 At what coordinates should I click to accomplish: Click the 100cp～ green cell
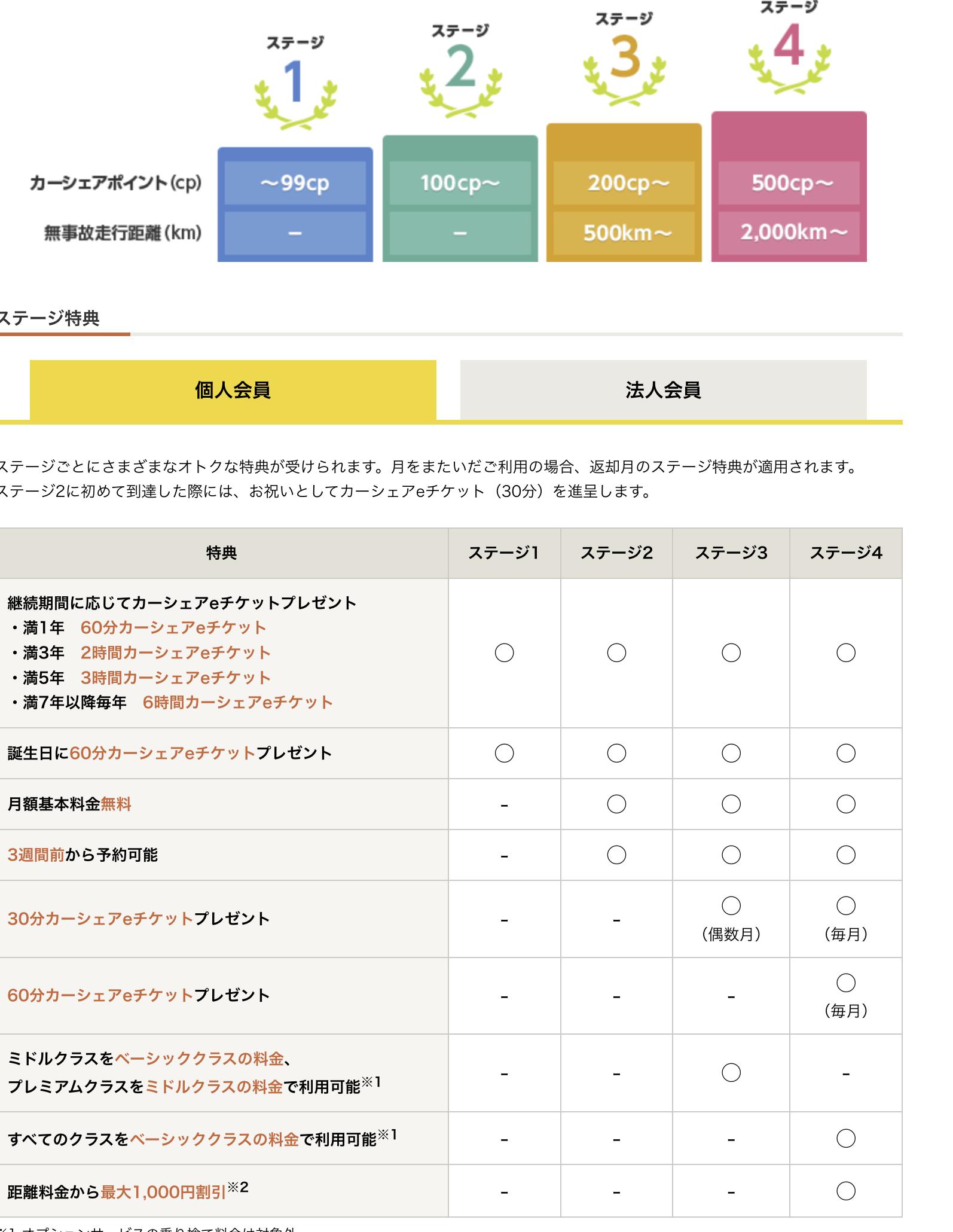[460, 183]
